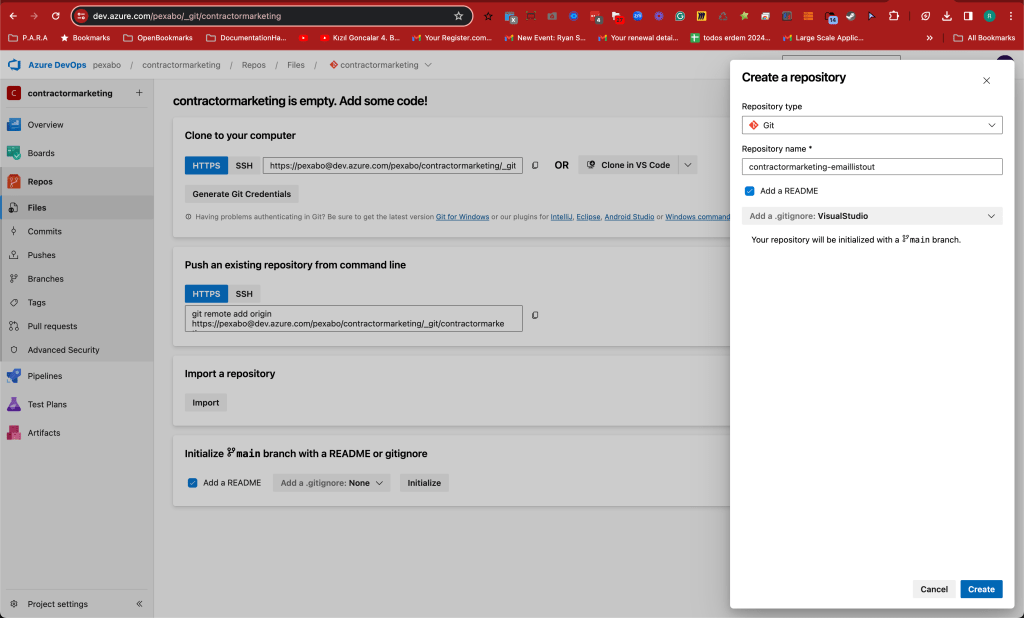Select SSH tab under Clone to your computer
The height and width of the screenshot is (618, 1024).
244,165
